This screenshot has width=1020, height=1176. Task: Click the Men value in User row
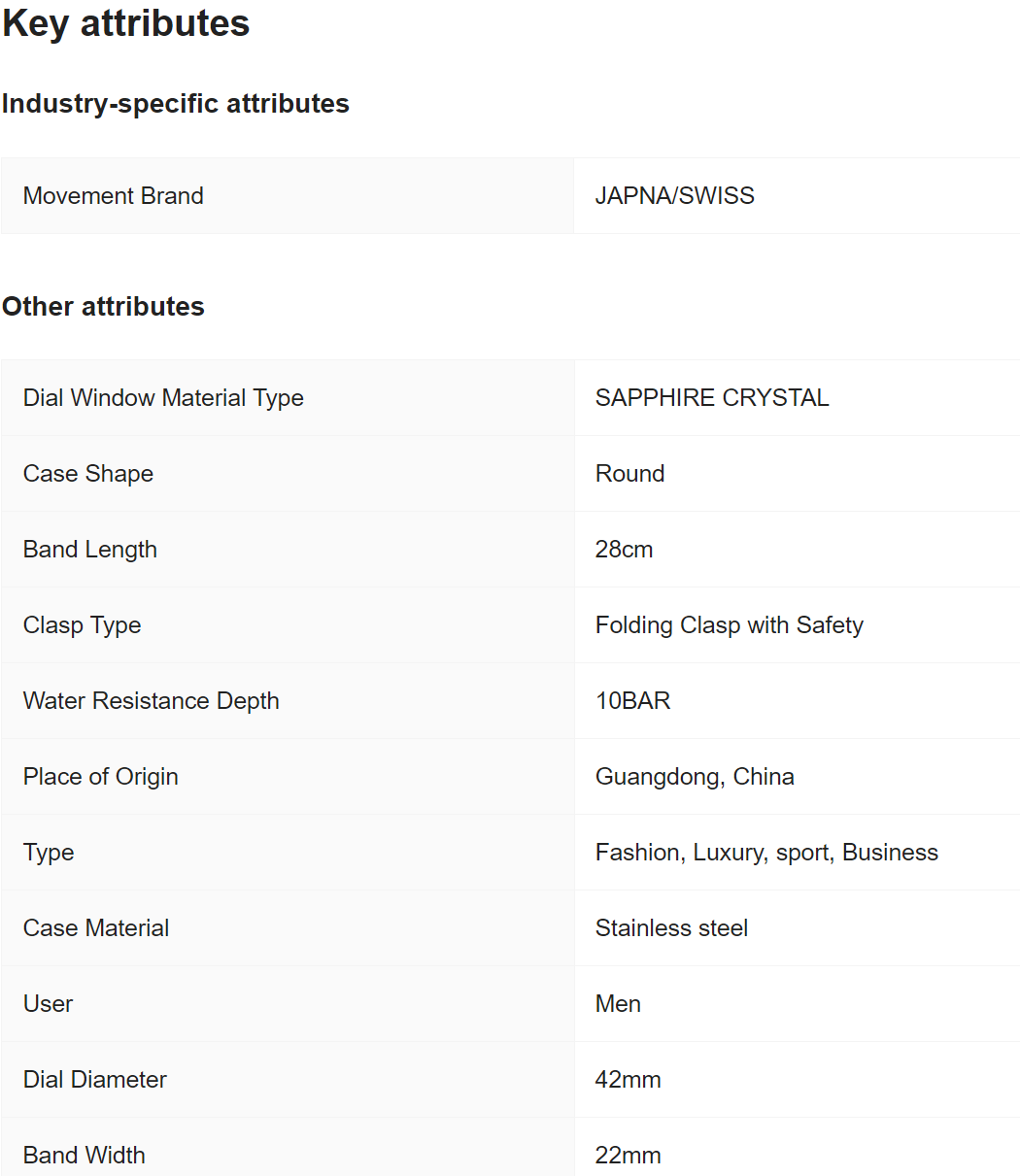coord(618,1004)
